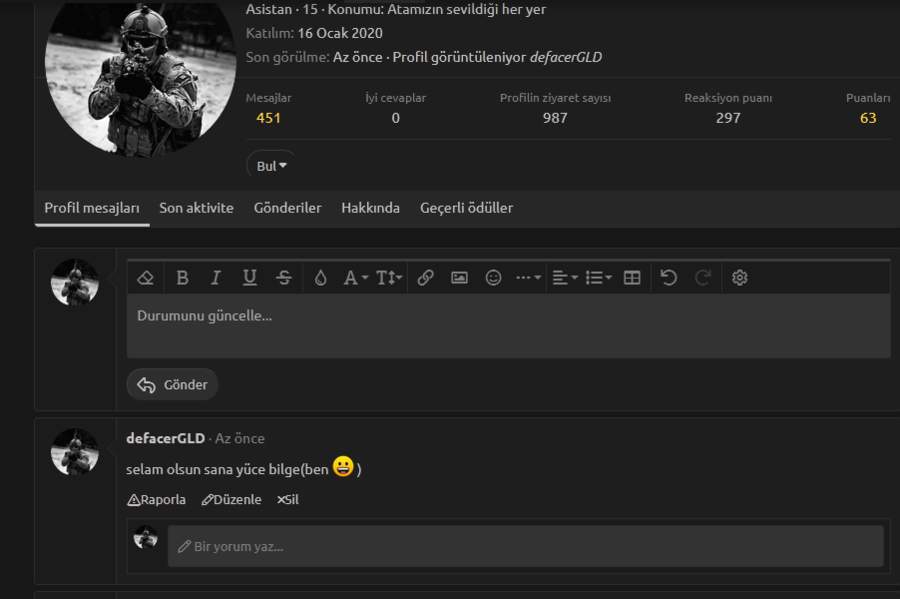900x599 pixels.
Task: Click into the 'Durumunu güncelle...' text area
Action: [x=509, y=326]
